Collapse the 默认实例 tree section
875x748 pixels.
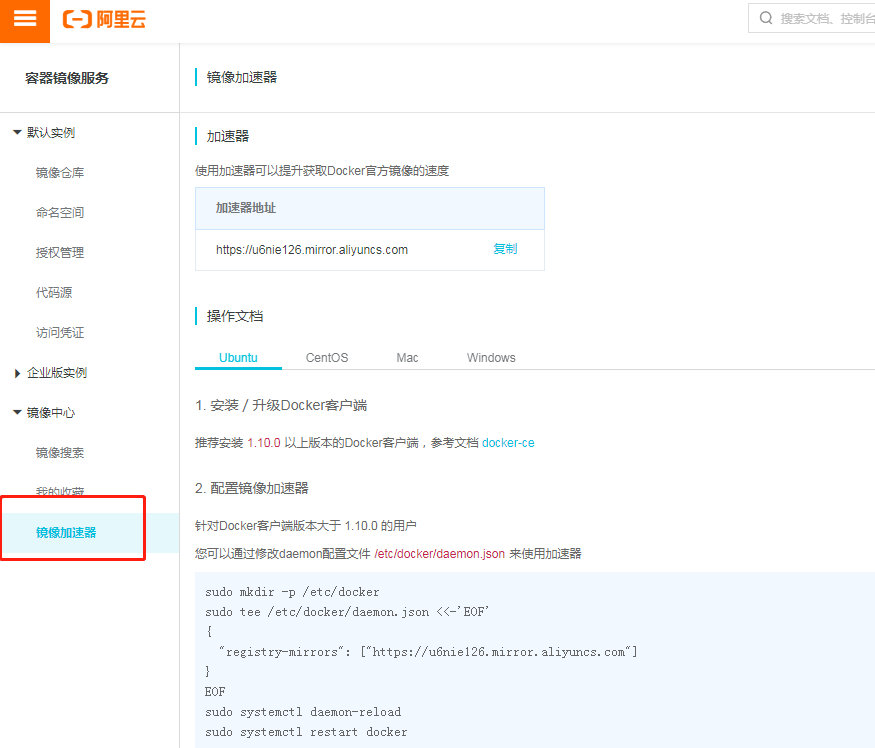(17, 132)
